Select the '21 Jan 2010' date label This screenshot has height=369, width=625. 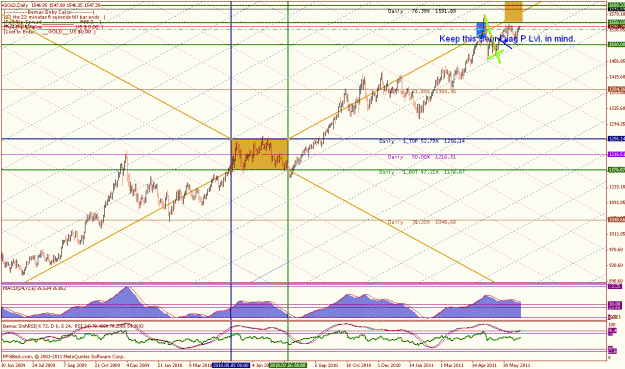tap(170, 365)
